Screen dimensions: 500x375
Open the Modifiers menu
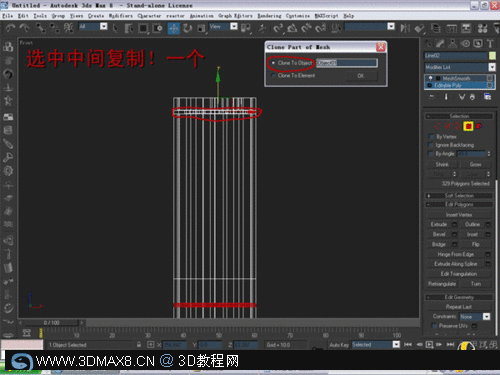[120, 16]
